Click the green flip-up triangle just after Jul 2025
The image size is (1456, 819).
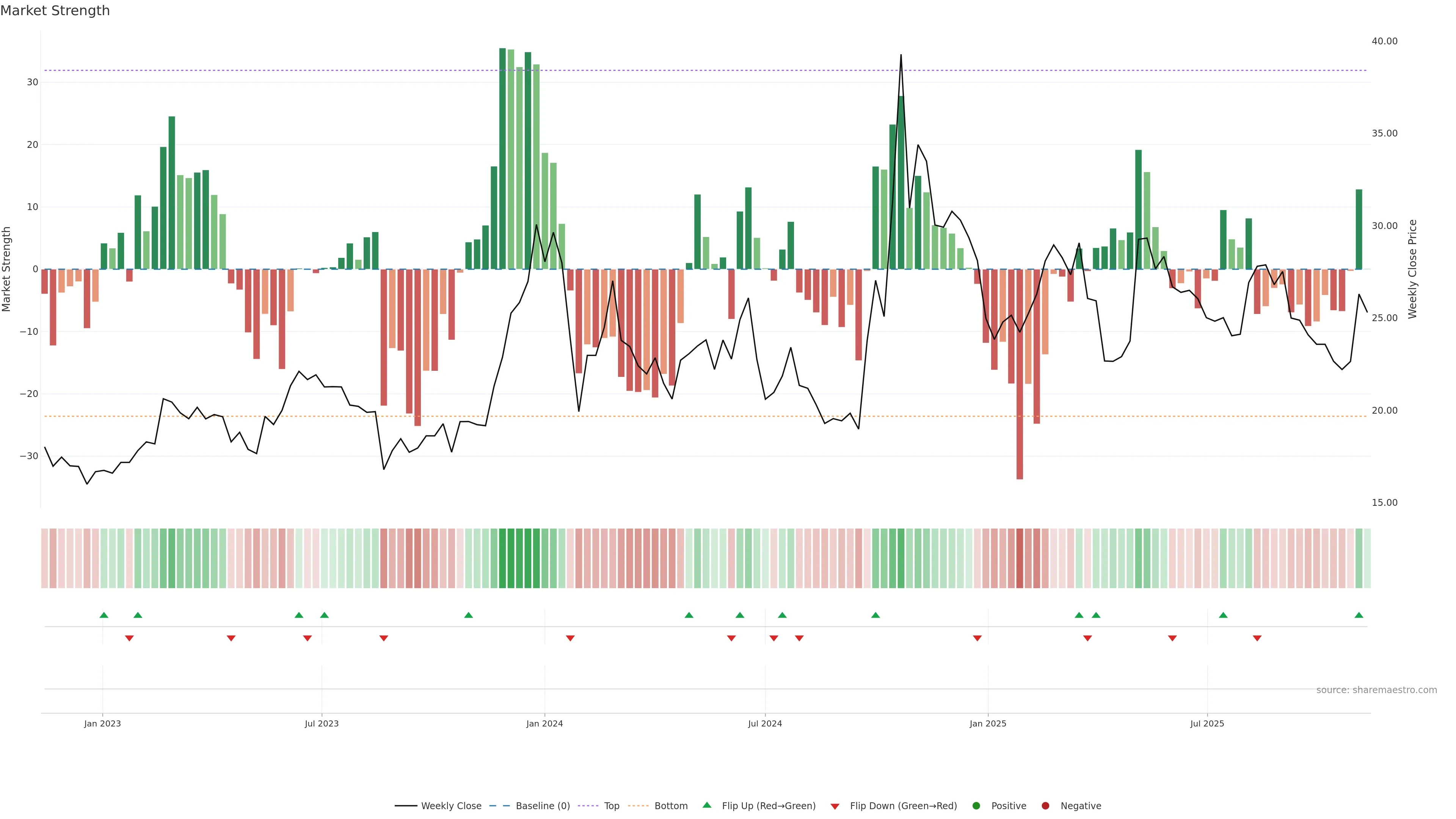(x=1223, y=615)
